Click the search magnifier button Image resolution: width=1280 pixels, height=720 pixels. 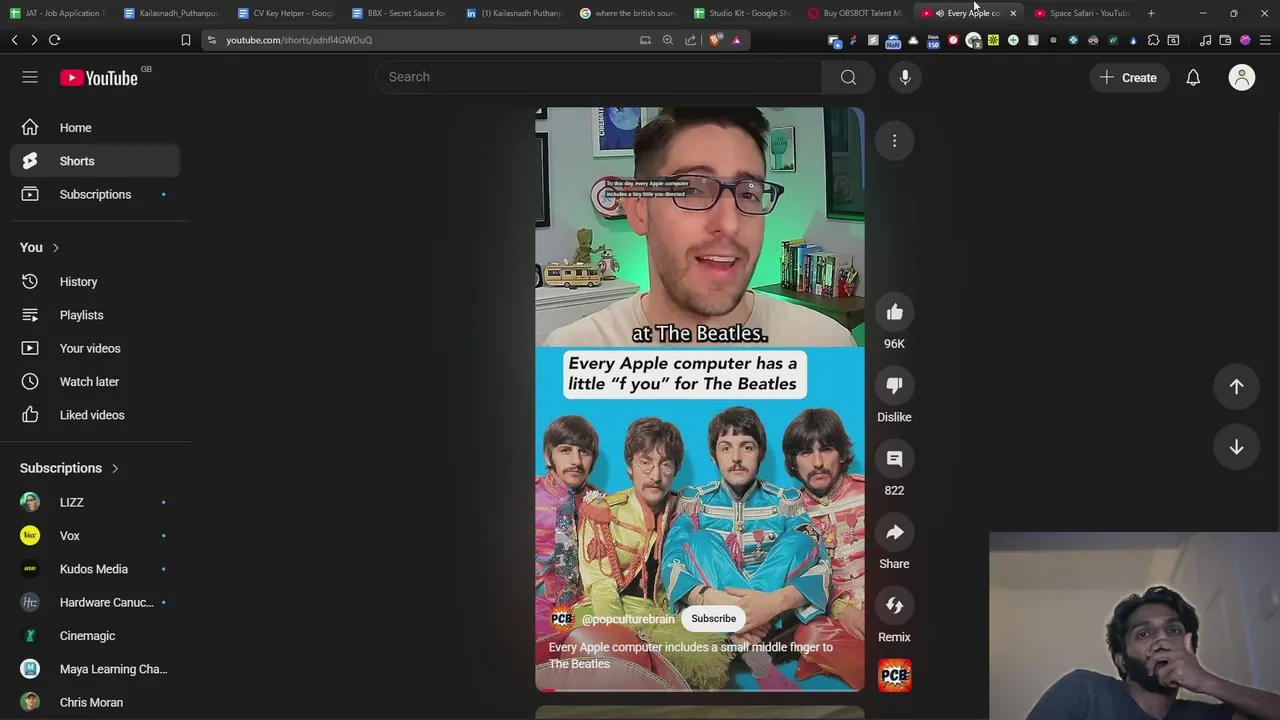(x=848, y=77)
